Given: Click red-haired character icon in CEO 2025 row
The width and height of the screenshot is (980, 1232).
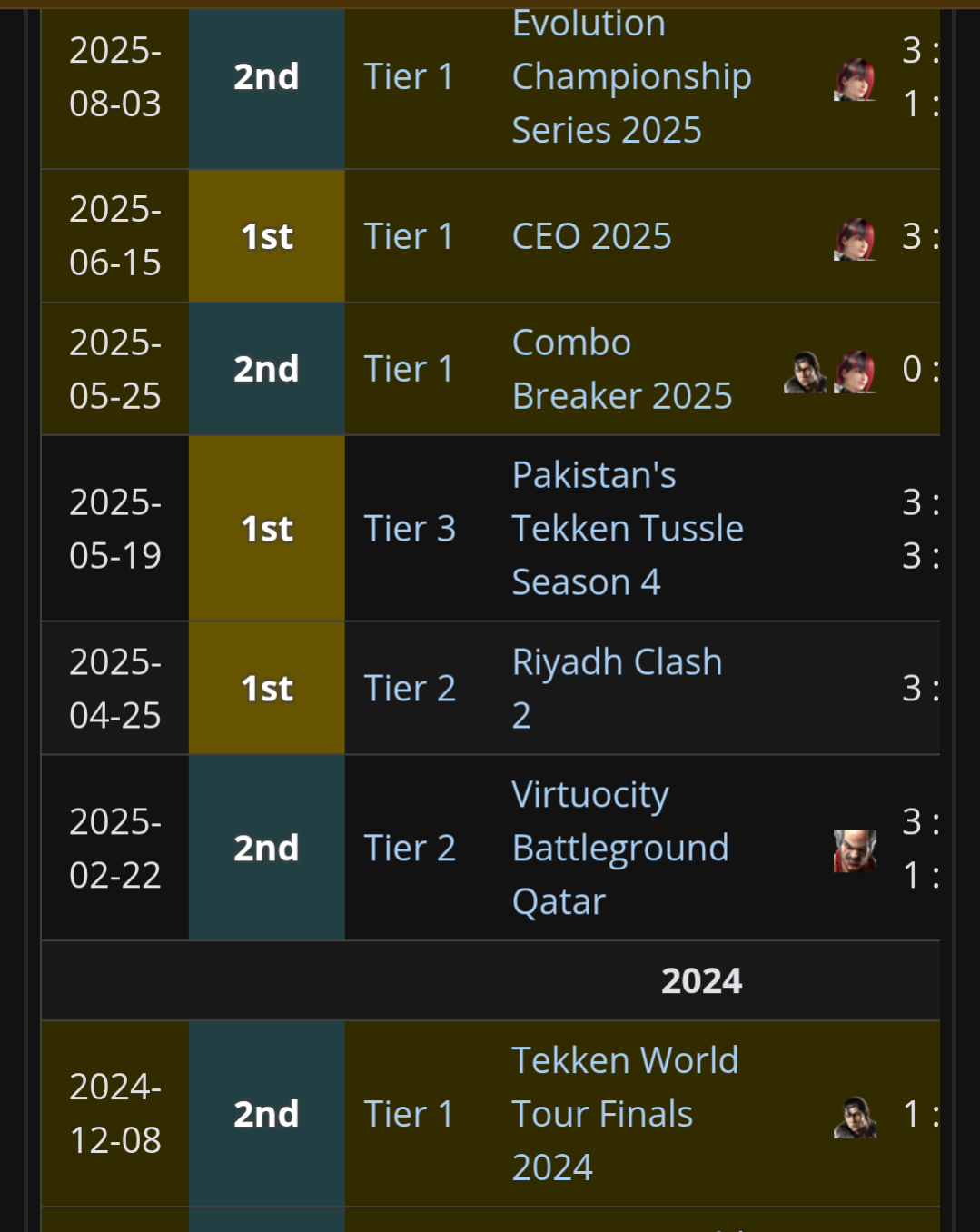Looking at the screenshot, I should coord(855,239).
